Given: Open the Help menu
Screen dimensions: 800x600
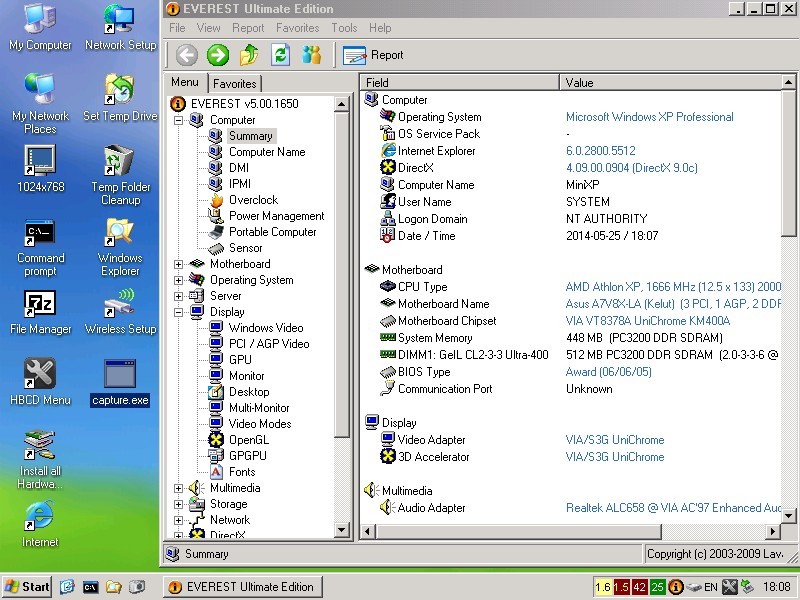Looking at the screenshot, I should (x=380, y=28).
